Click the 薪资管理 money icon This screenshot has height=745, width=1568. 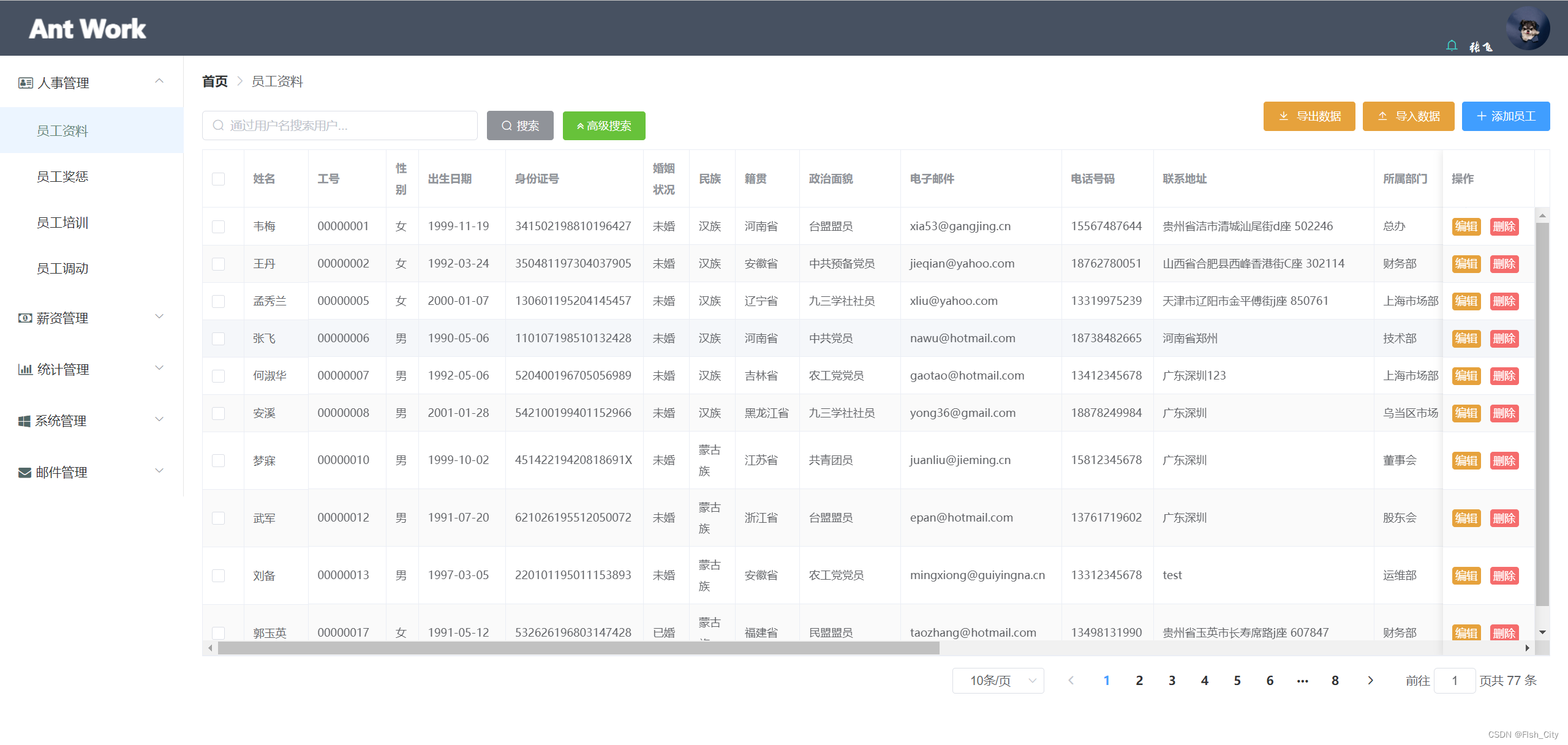25,318
